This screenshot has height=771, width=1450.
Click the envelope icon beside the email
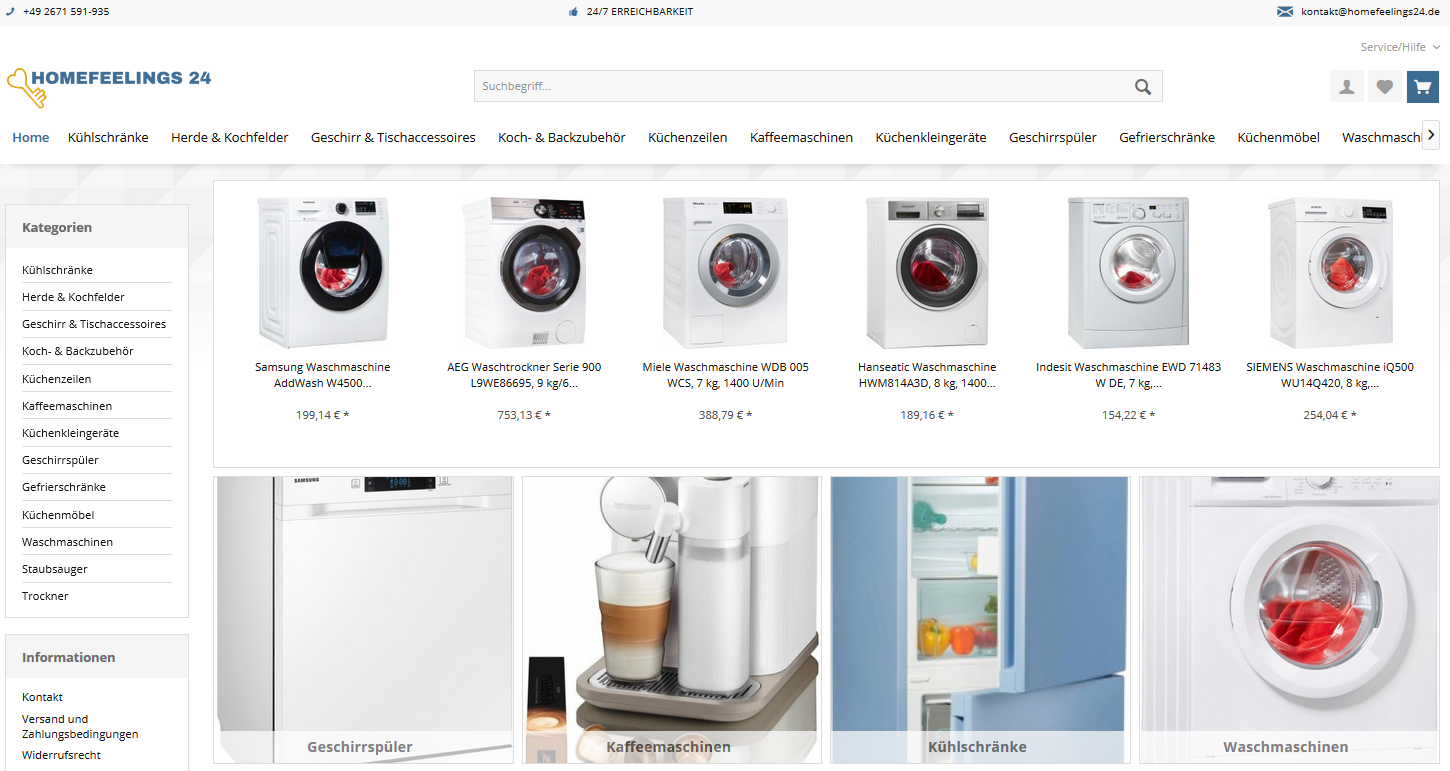point(1285,12)
